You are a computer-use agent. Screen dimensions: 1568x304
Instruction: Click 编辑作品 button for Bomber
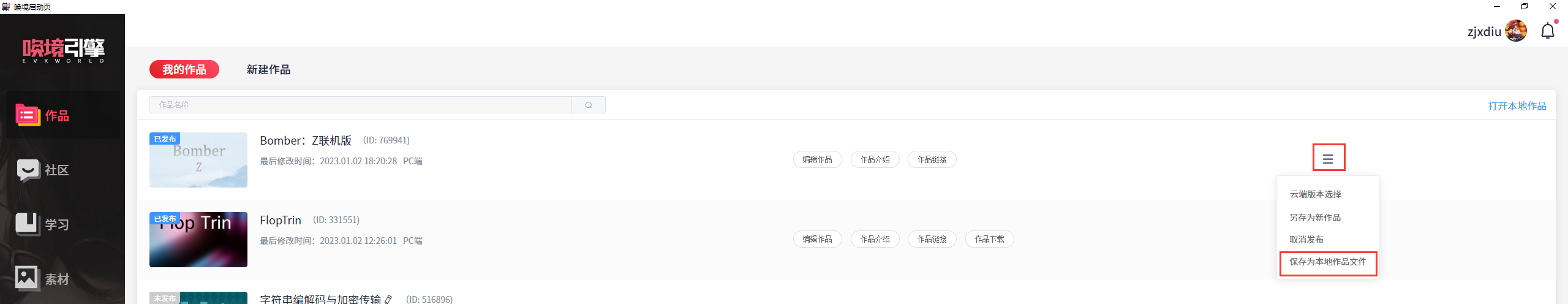coord(818,159)
